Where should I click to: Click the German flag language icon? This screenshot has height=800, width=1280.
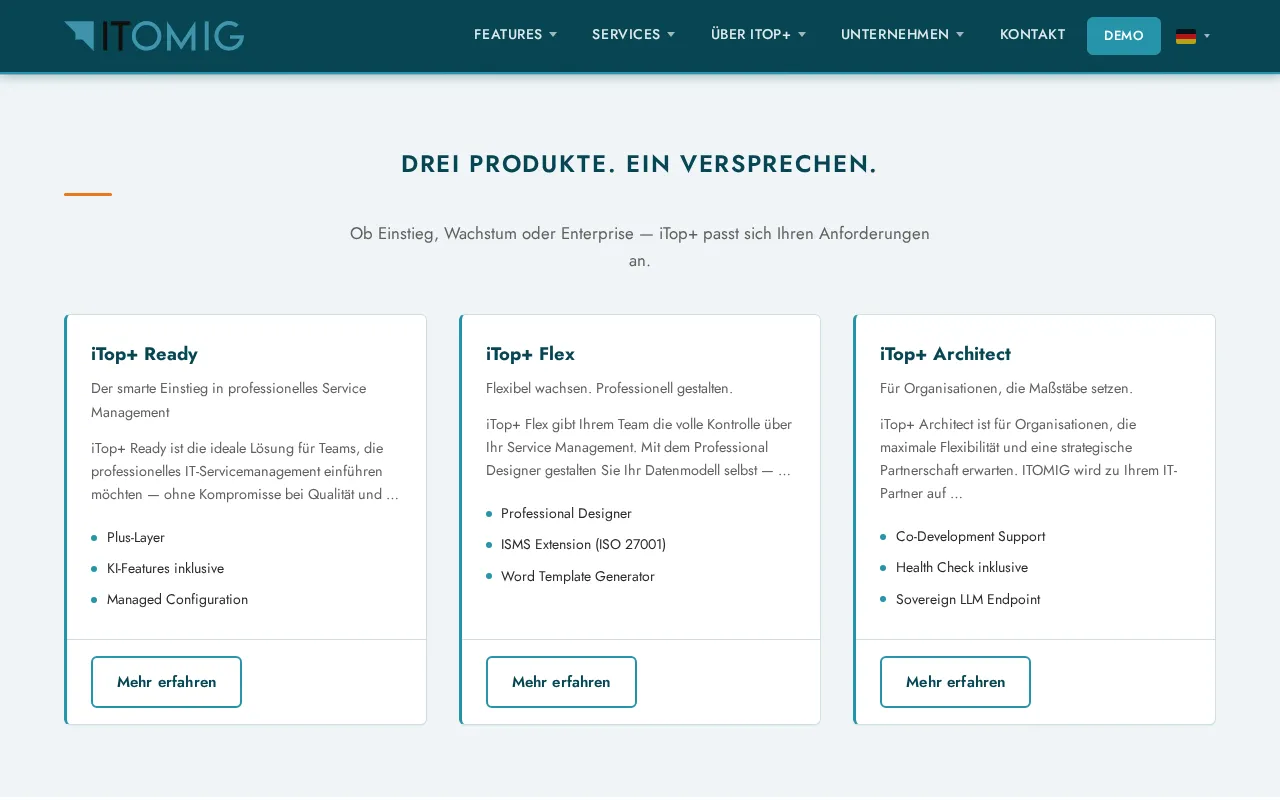pos(1186,36)
